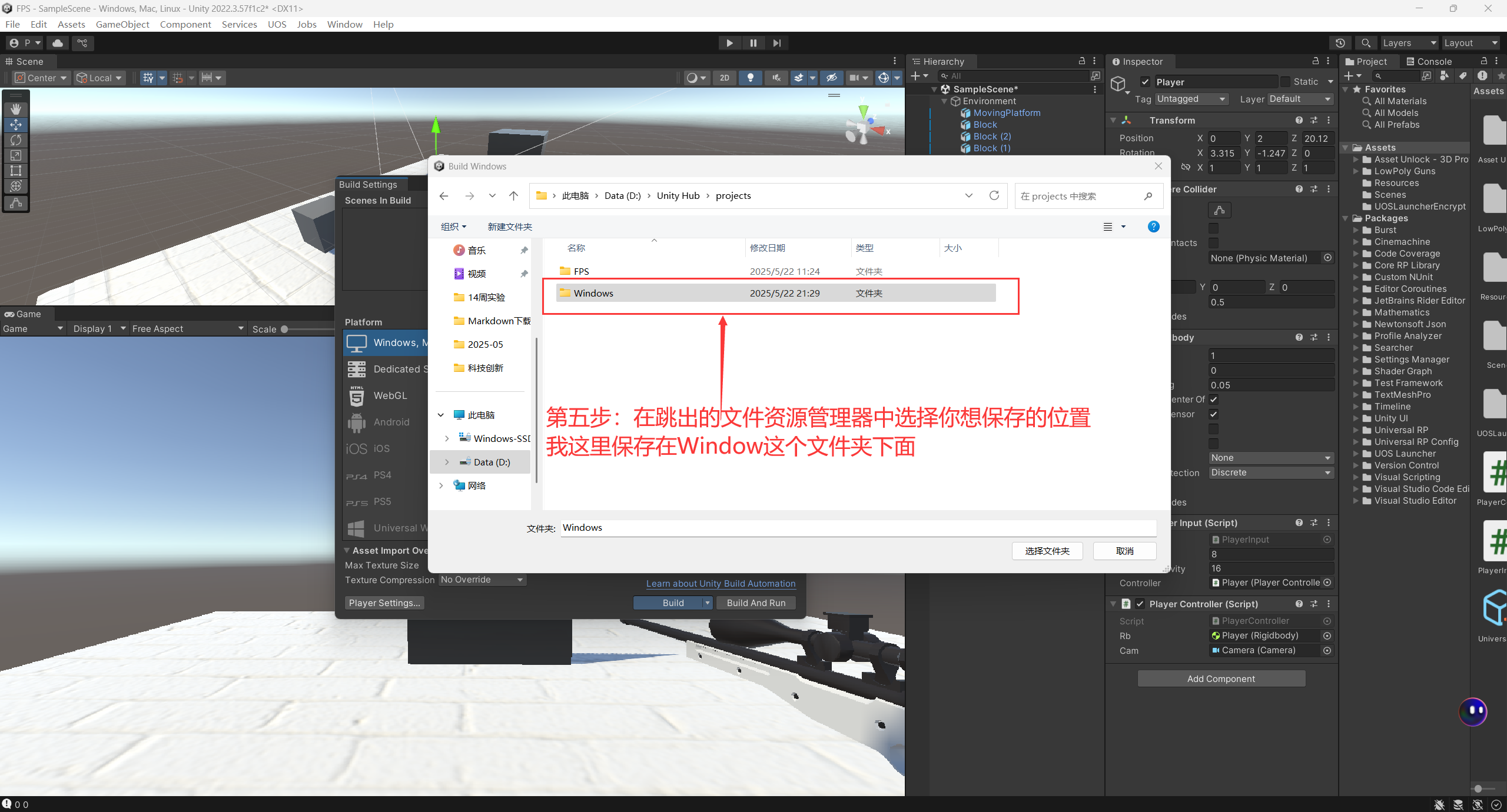Screen dimensions: 1507x812
Task: Go up one folder level
Action: coord(513,196)
